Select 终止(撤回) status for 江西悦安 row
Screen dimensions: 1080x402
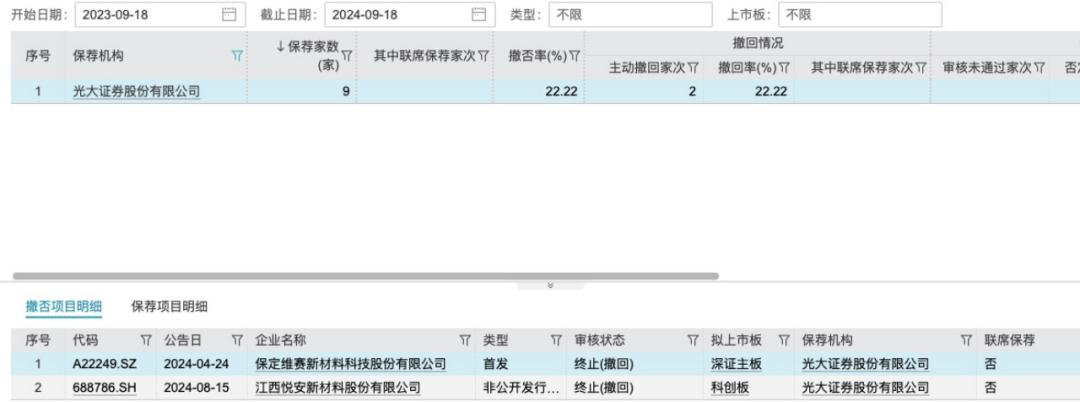[634, 388]
